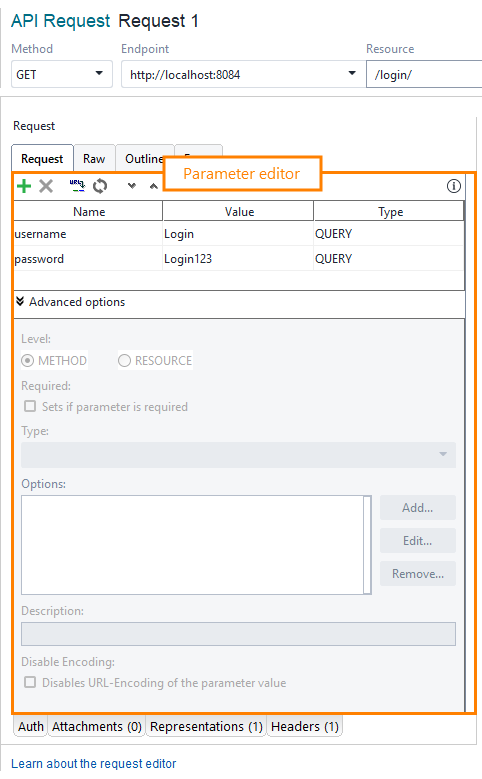Image resolution: width=482 pixels, height=779 pixels.
Task: Click the Resource field containing /login/
Action: [x=425, y=75]
